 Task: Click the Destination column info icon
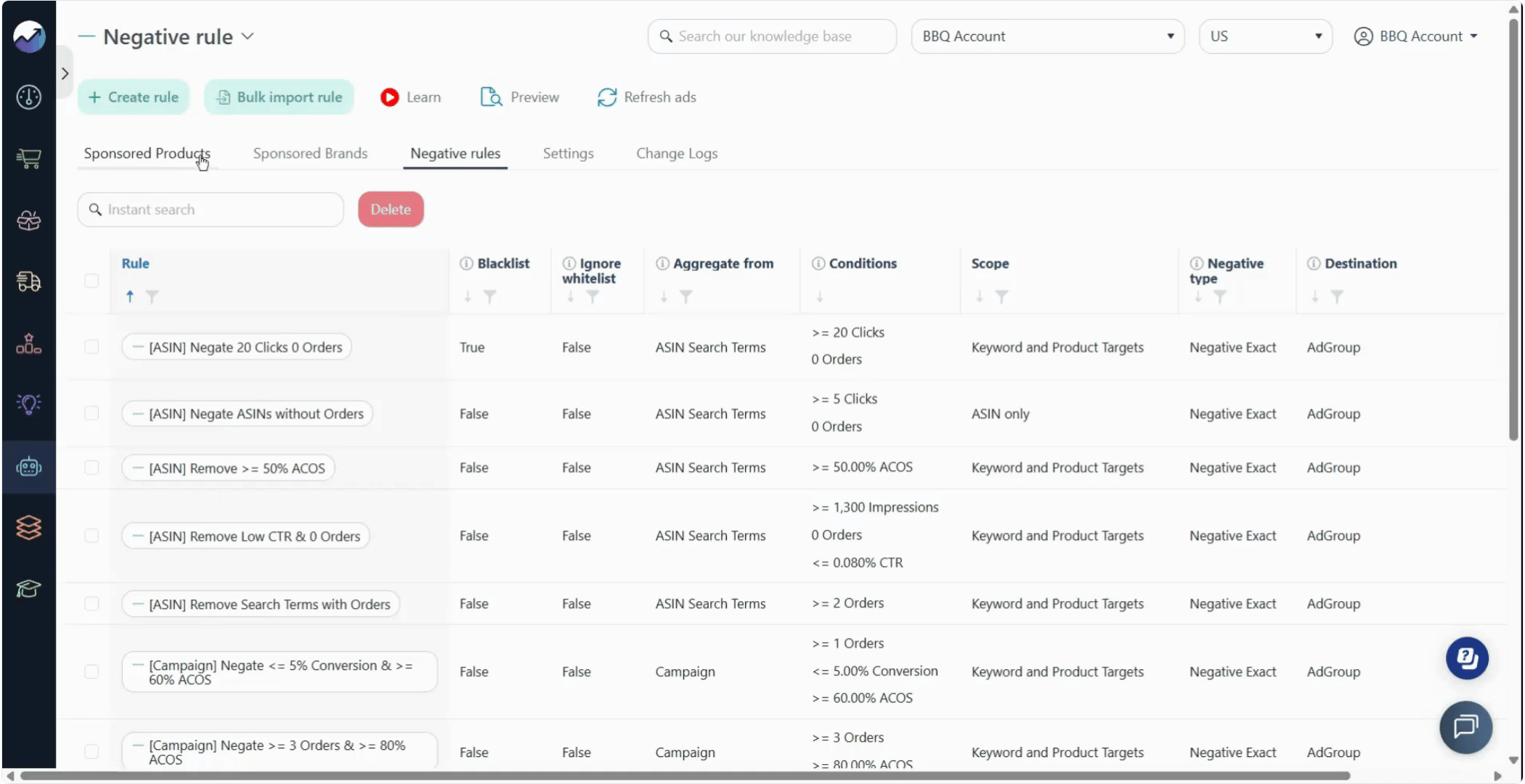click(1314, 264)
